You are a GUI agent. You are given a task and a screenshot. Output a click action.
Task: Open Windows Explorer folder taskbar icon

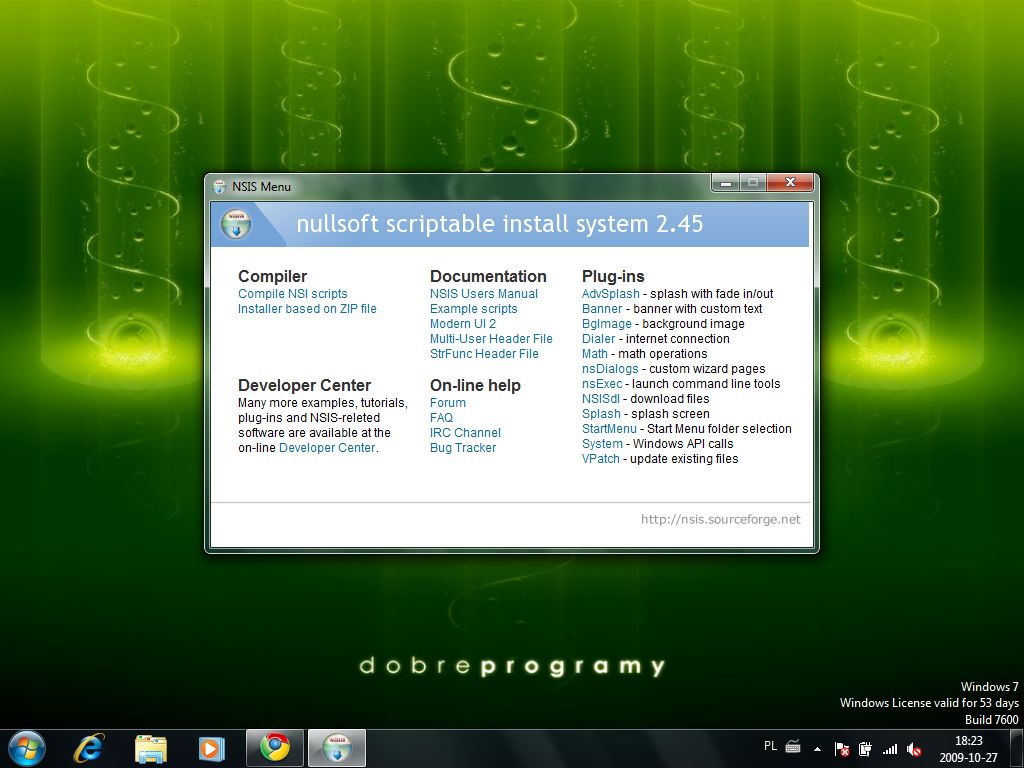tap(151, 749)
